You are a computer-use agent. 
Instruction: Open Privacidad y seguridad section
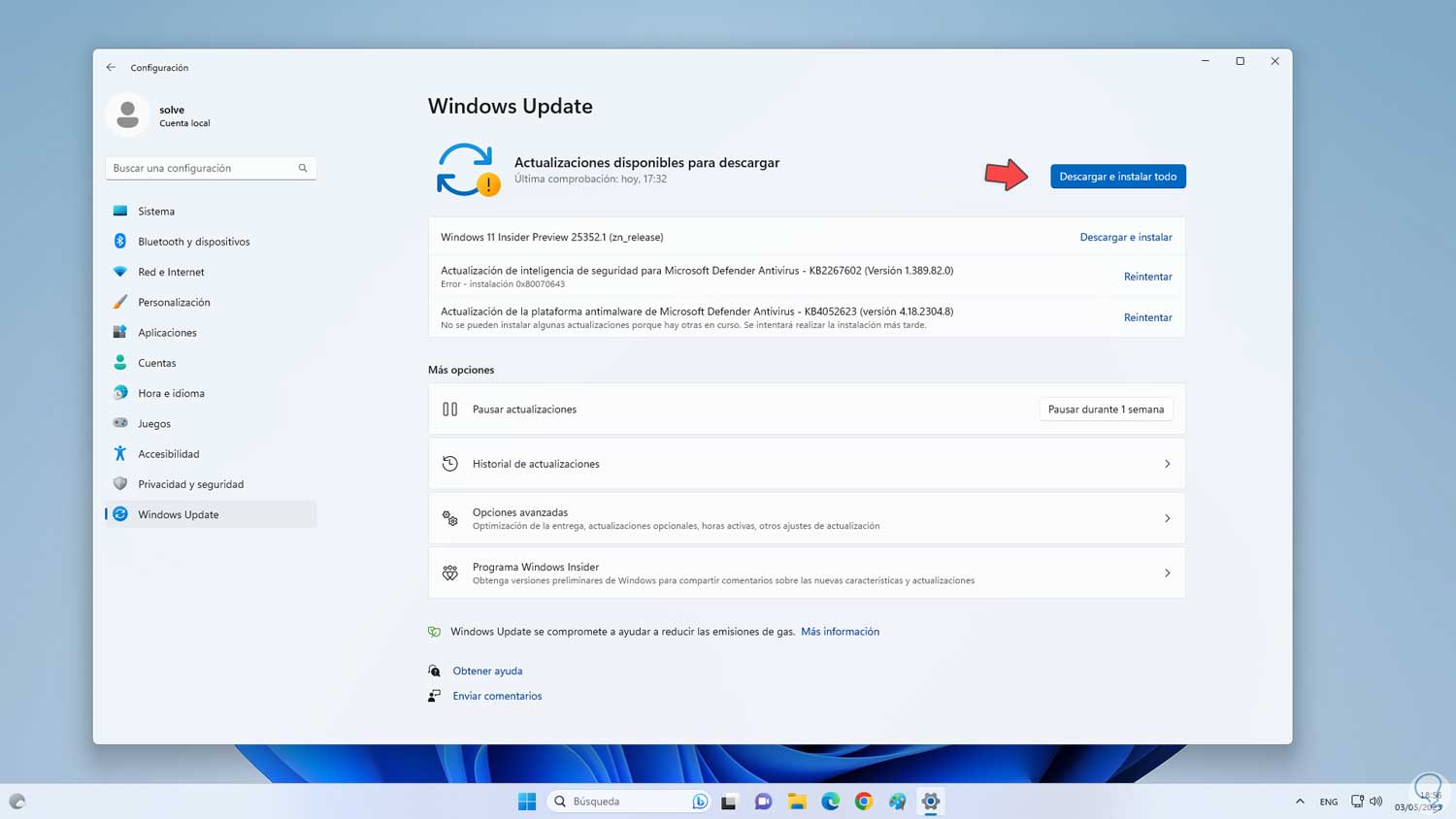(211, 483)
